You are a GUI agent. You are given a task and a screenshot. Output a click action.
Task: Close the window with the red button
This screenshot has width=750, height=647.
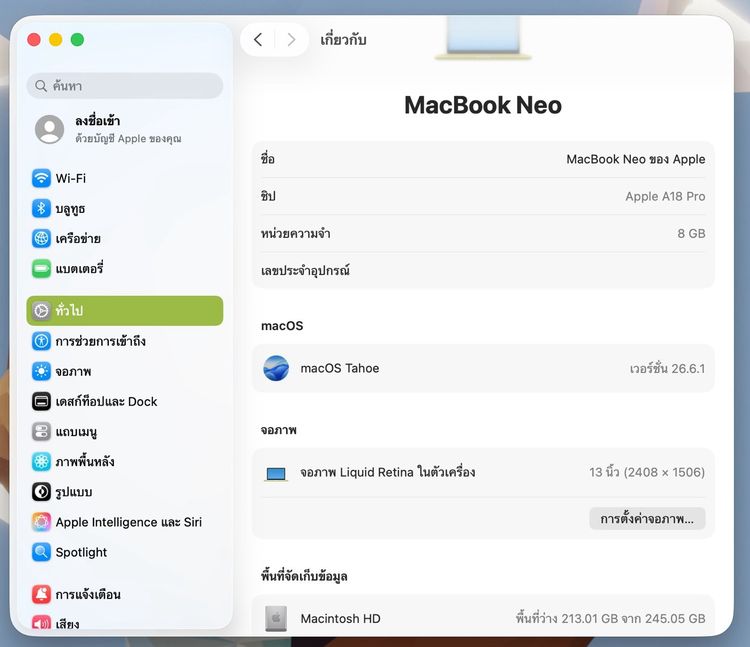34,40
